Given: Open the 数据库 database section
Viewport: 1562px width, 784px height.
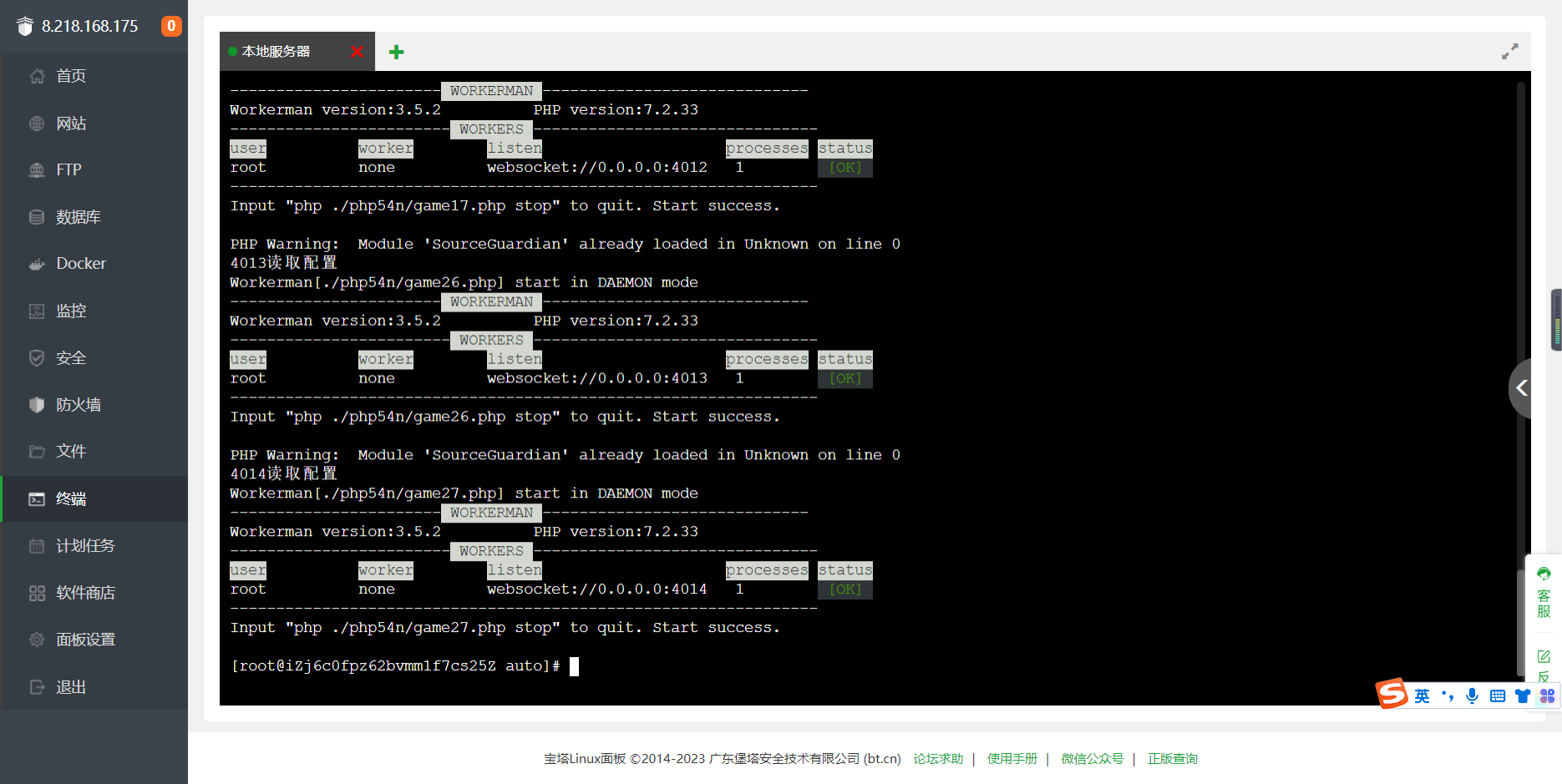Looking at the screenshot, I should pyautogui.click(x=79, y=216).
